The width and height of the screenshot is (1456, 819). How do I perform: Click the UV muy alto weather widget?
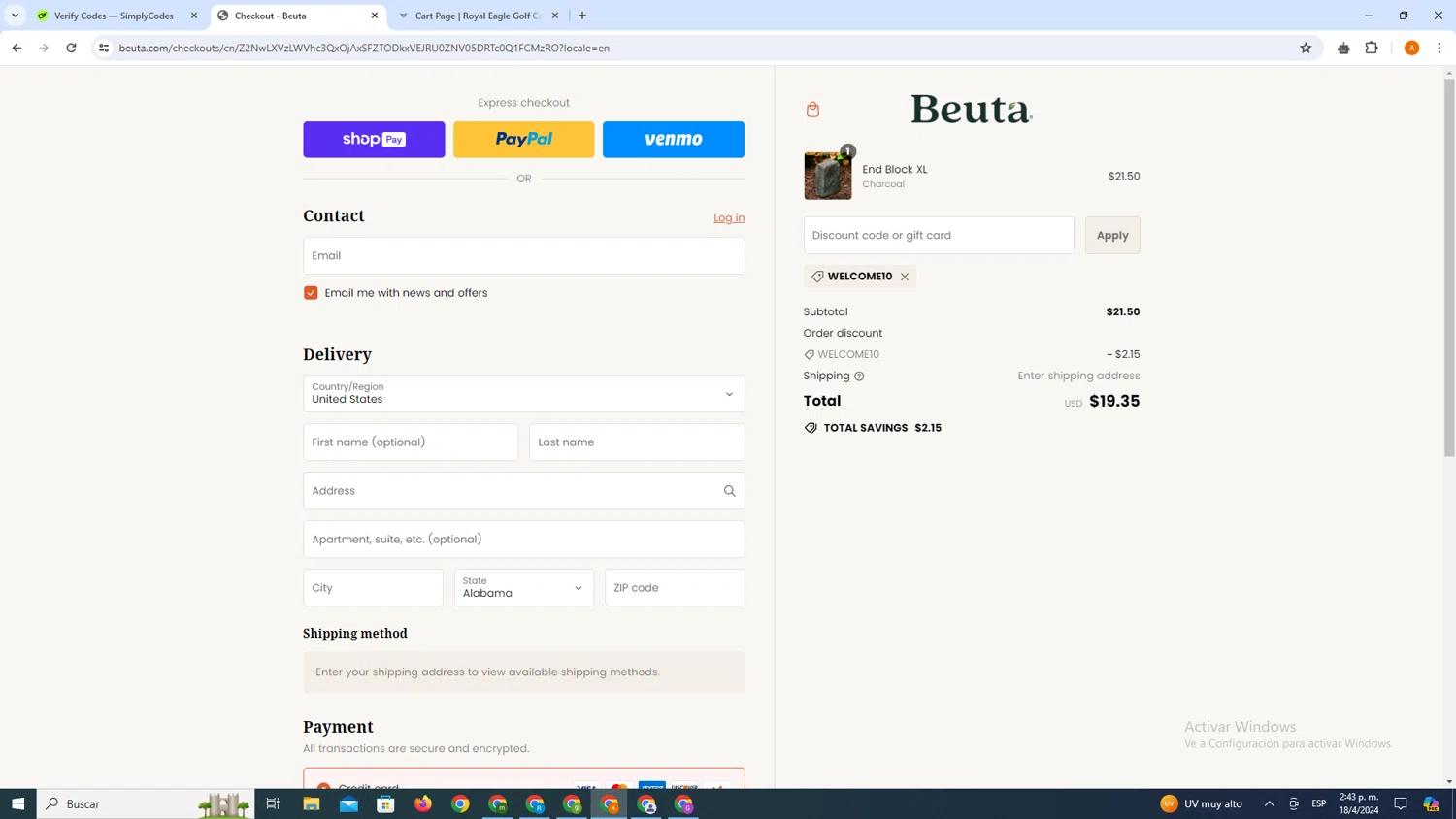pos(1202,803)
